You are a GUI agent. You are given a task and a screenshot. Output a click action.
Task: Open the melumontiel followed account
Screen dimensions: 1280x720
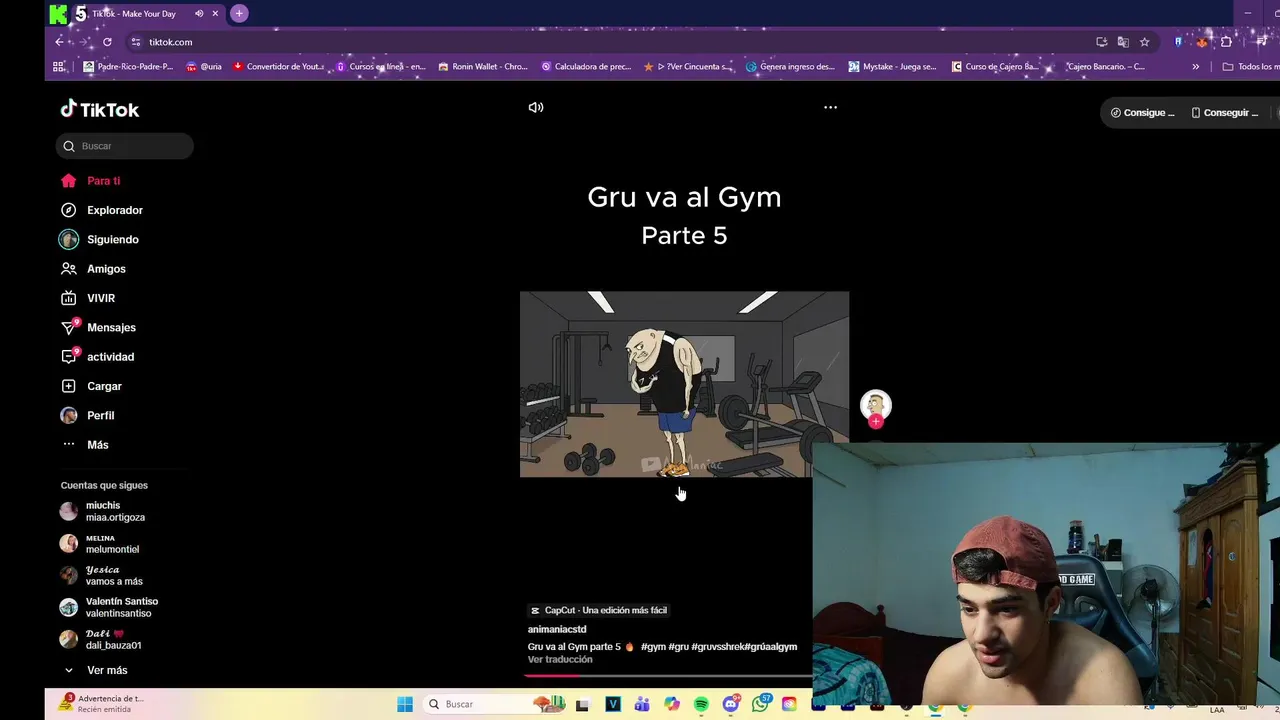100,543
